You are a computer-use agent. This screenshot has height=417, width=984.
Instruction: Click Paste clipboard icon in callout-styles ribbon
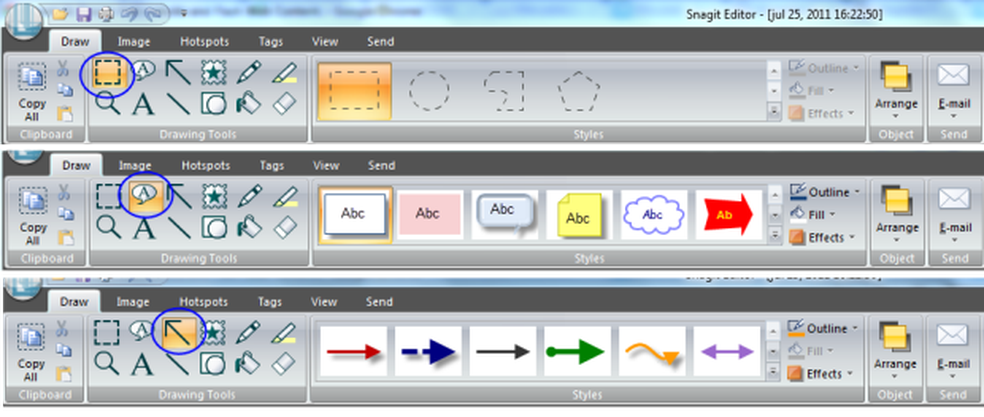coord(65,237)
